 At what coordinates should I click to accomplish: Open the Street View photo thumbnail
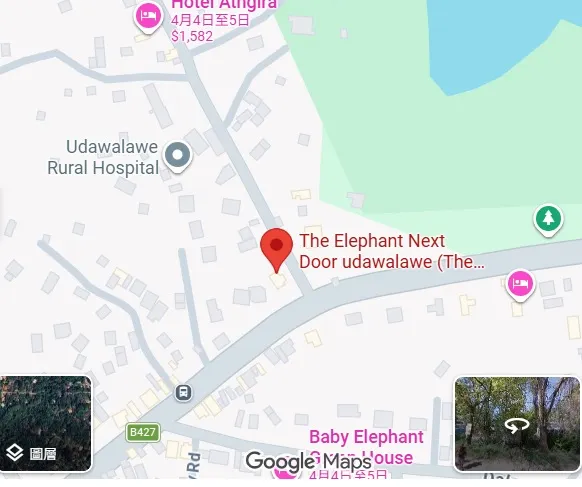tap(517, 424)
